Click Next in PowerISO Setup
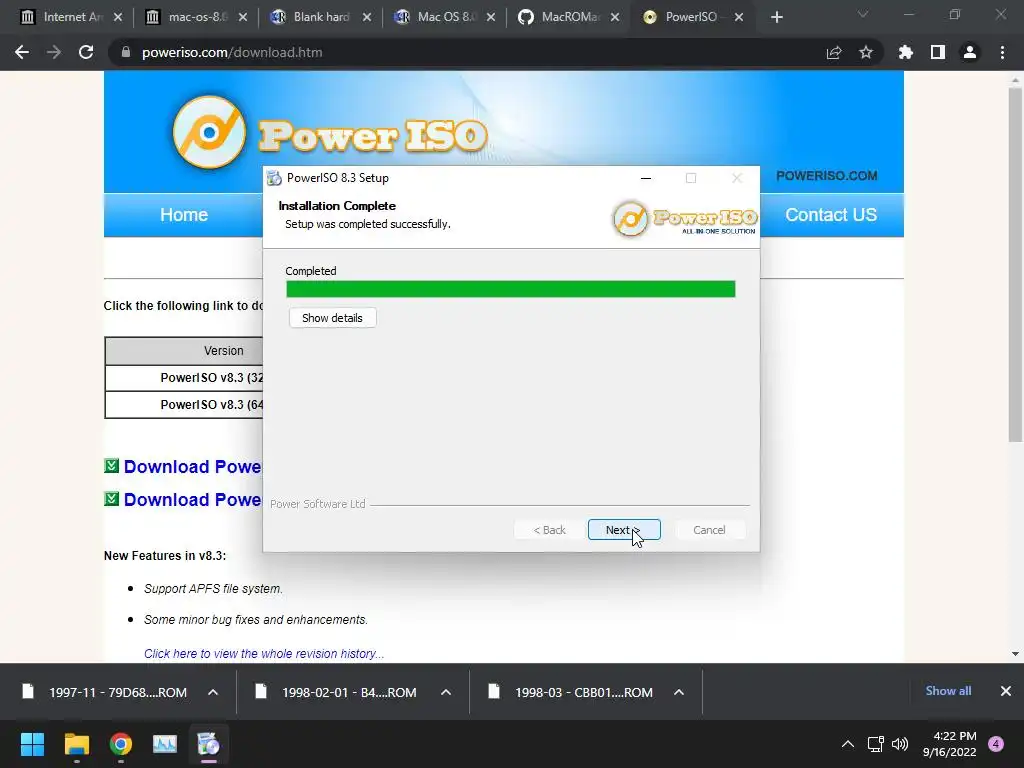This screenshot has width=1024, height=768. [624, 530]
